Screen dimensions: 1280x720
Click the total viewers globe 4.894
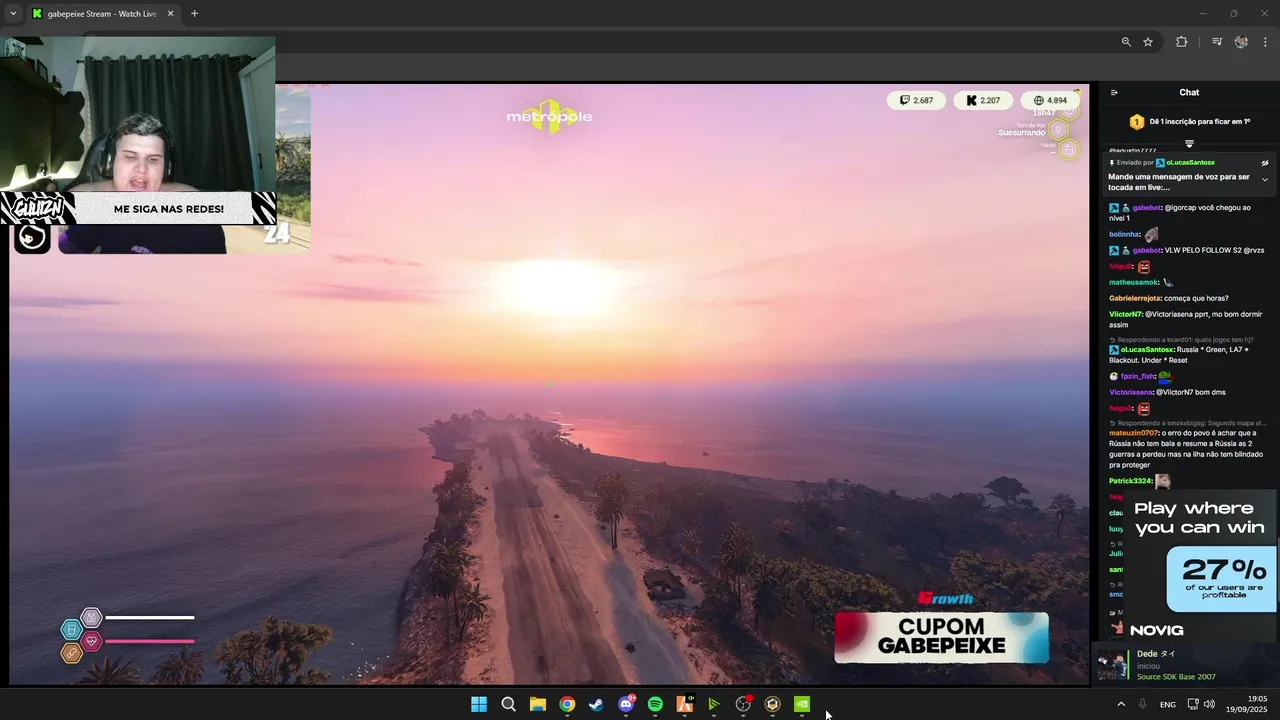coord(1050,100)
